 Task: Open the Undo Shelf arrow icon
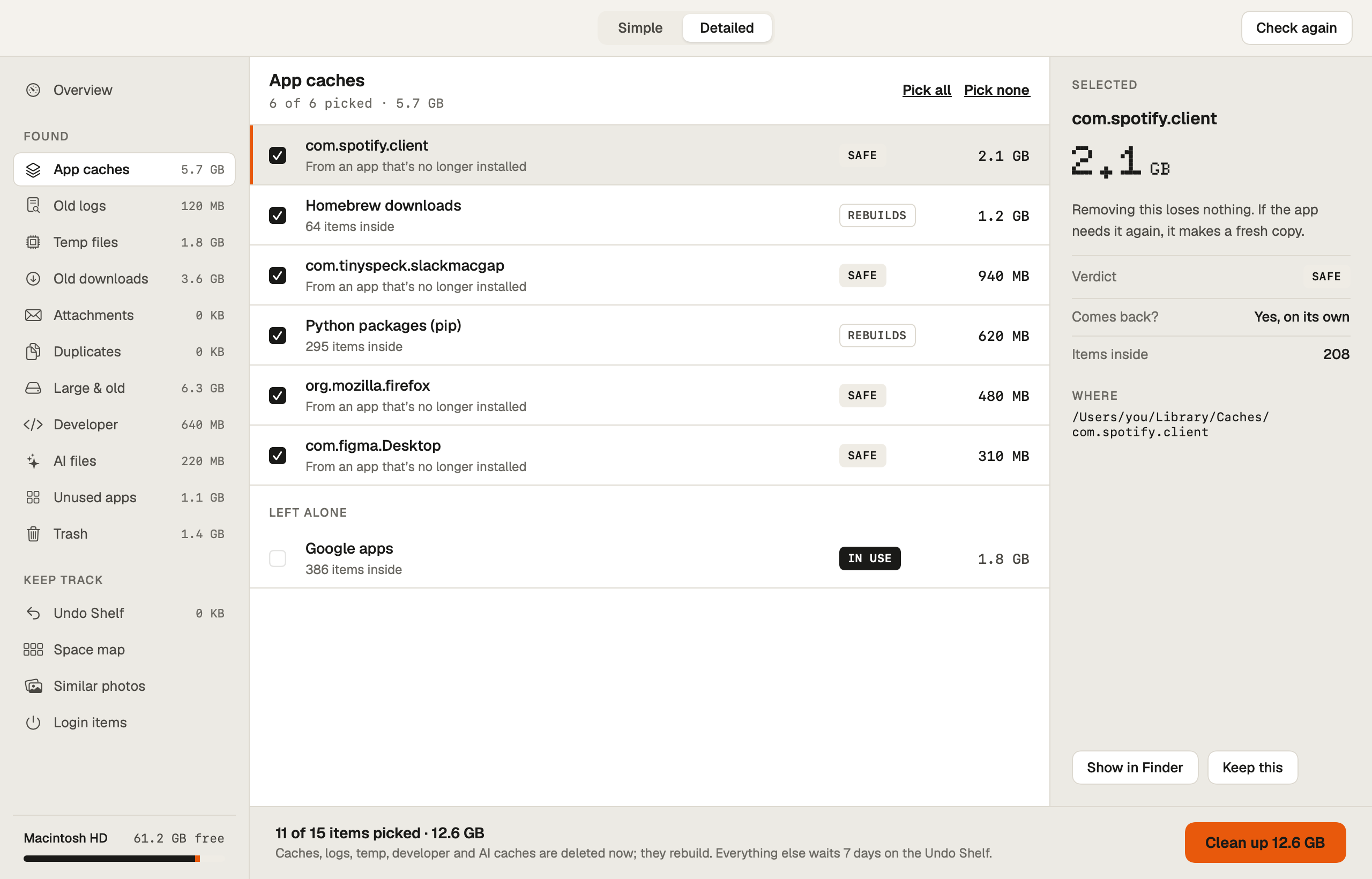click(33, 613)
